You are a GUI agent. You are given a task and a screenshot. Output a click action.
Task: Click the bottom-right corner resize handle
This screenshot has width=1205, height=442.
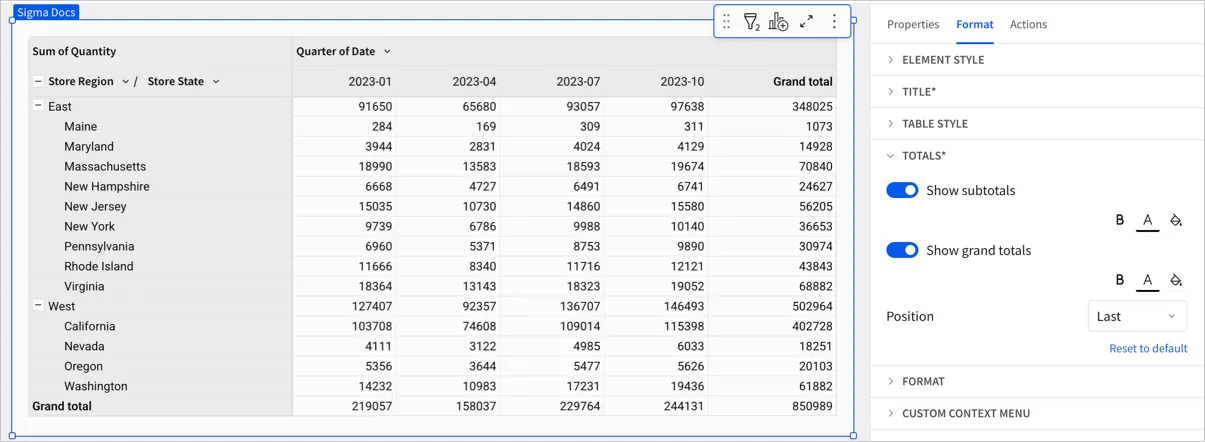(x=853, y=435)
